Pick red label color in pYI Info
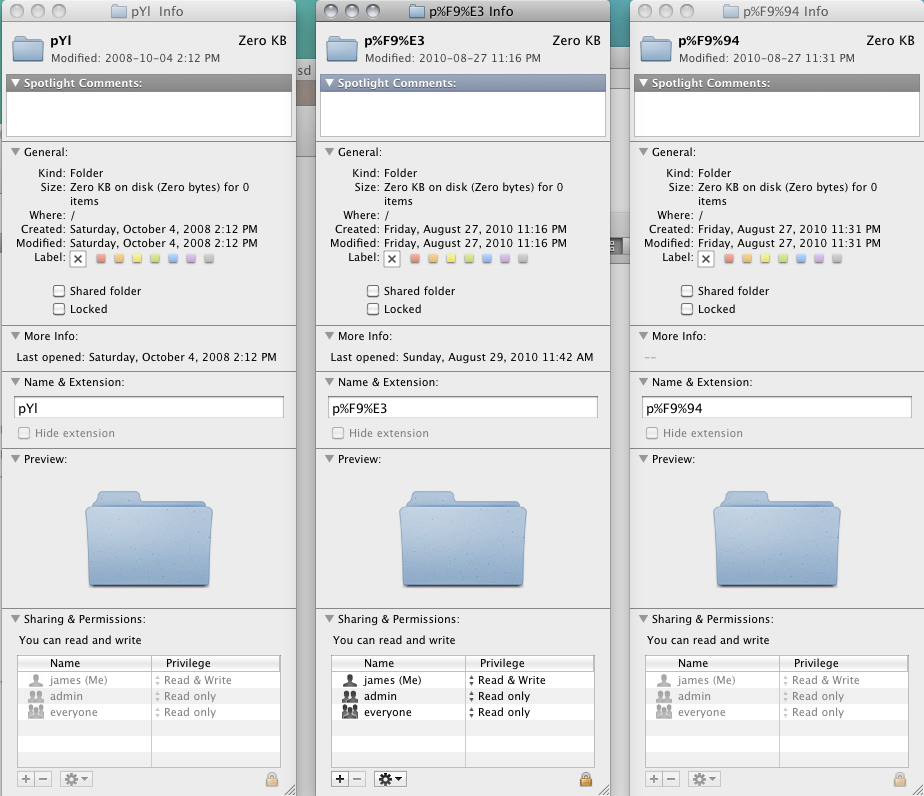The height and width of the screenshot is (796, 924). [x=101, y=259]
